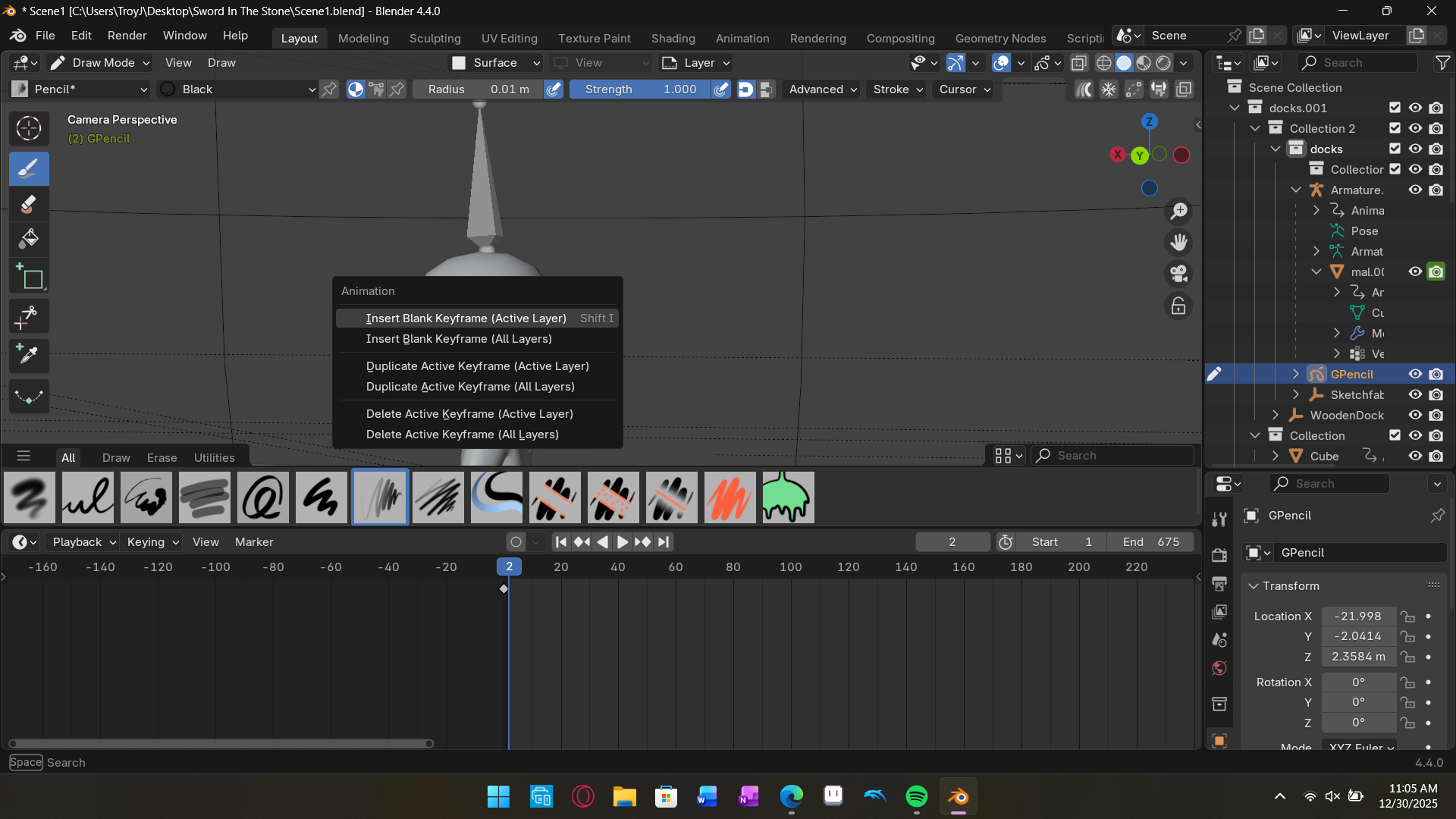Viewport: 1456px width, 819px height.
Task: Open Draw Mode dropdown
Action: [x=99, y=63]
